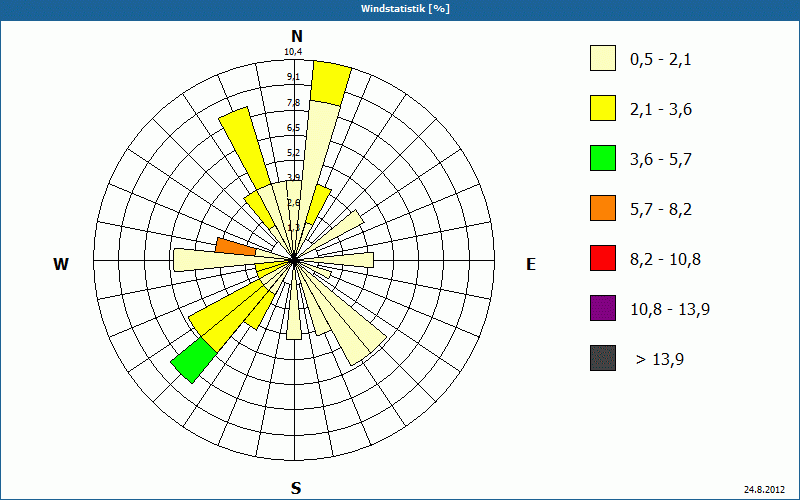
Task: Click the long yellow north-northwest bar
Action: click(244, 148)
